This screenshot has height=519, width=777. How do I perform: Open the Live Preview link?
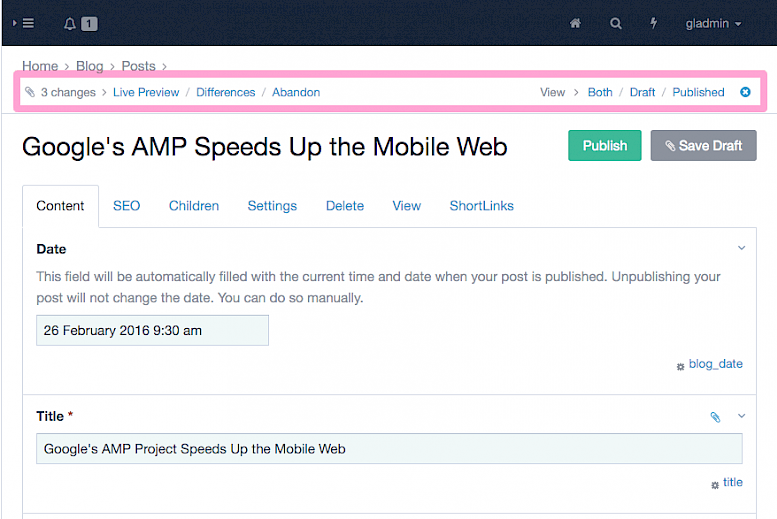coord(146,92)
